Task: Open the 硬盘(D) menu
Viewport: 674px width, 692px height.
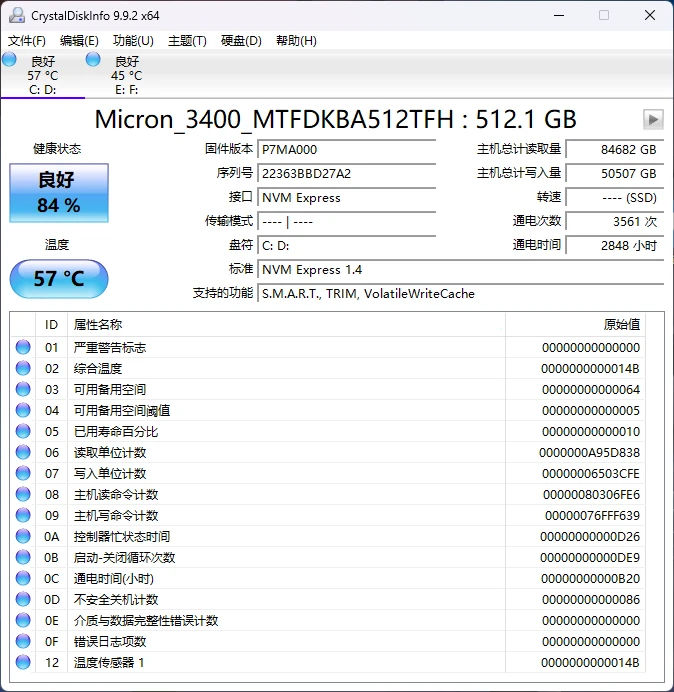Action: pos(241,41)
